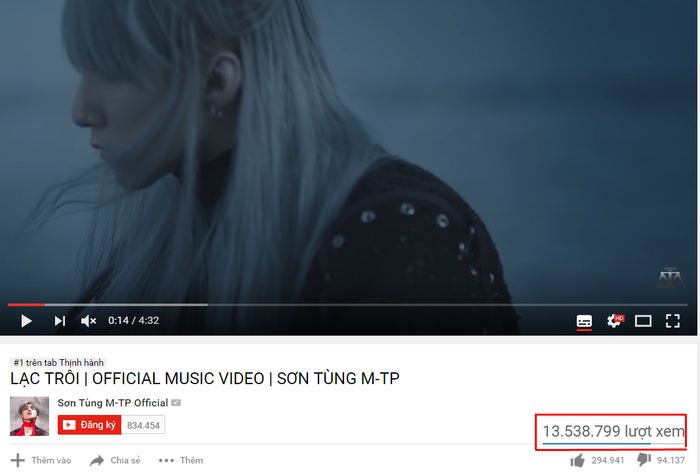
Task: Click the 13.538.799 lượt xem view count
Action: [613, 431]
